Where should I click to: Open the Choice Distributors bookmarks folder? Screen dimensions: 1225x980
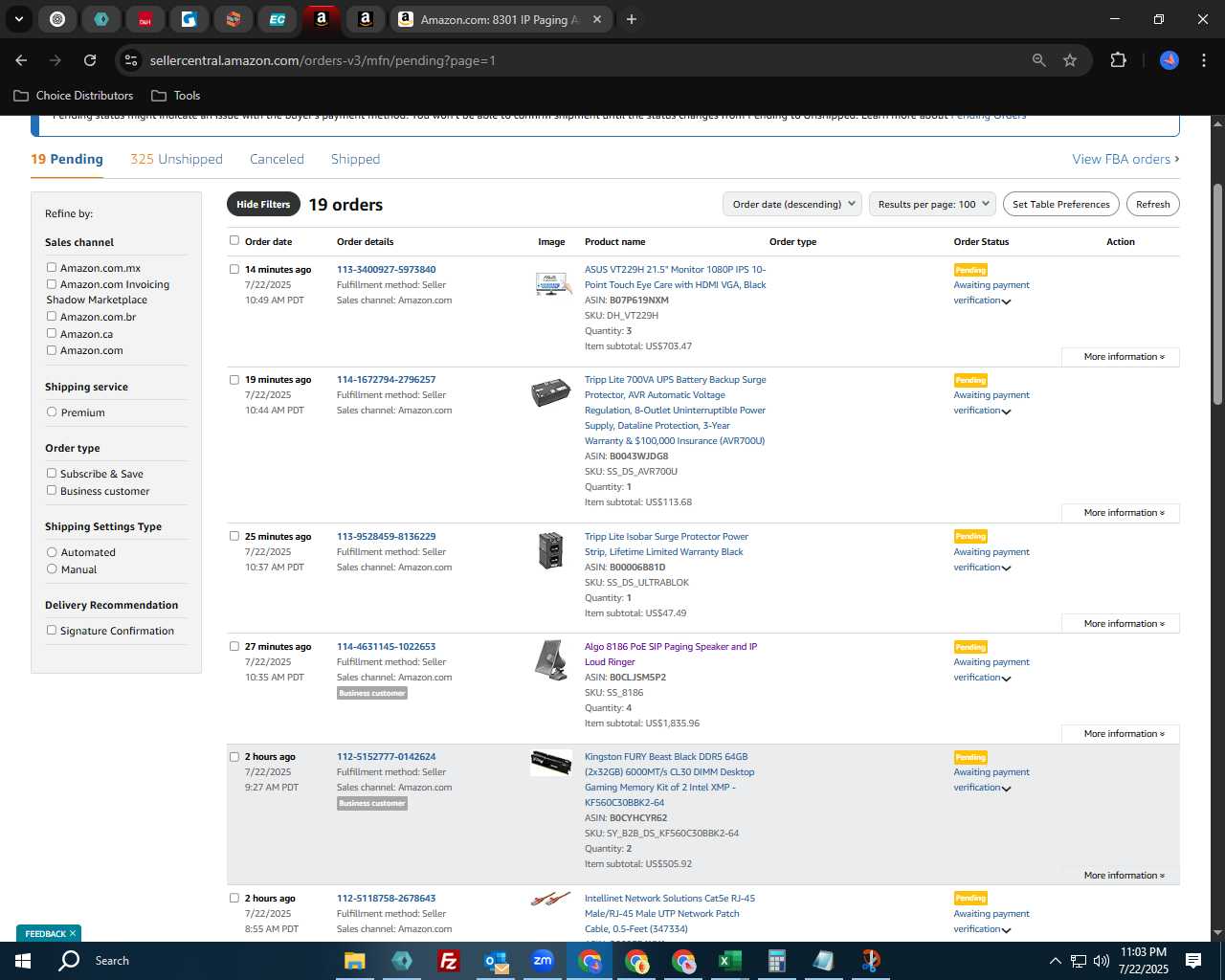[x=74, y=96]
